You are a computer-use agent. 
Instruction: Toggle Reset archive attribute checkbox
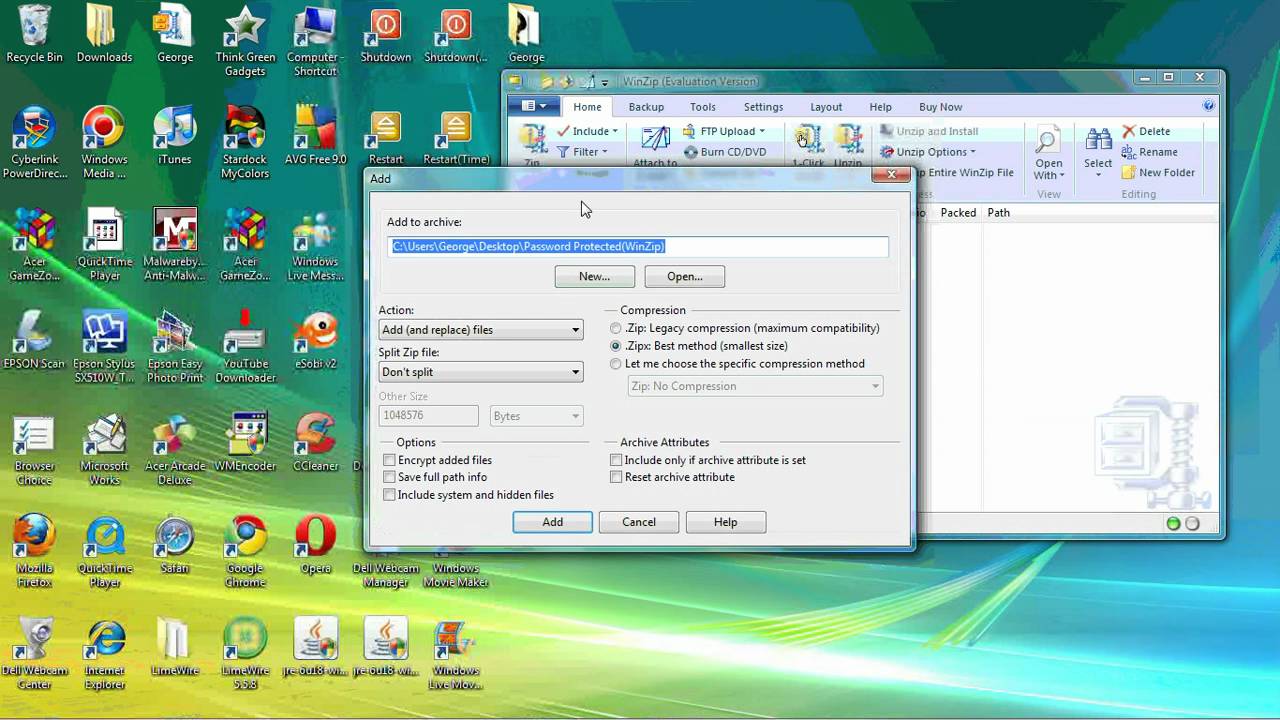pyautogui.click(x=616, y=477)
